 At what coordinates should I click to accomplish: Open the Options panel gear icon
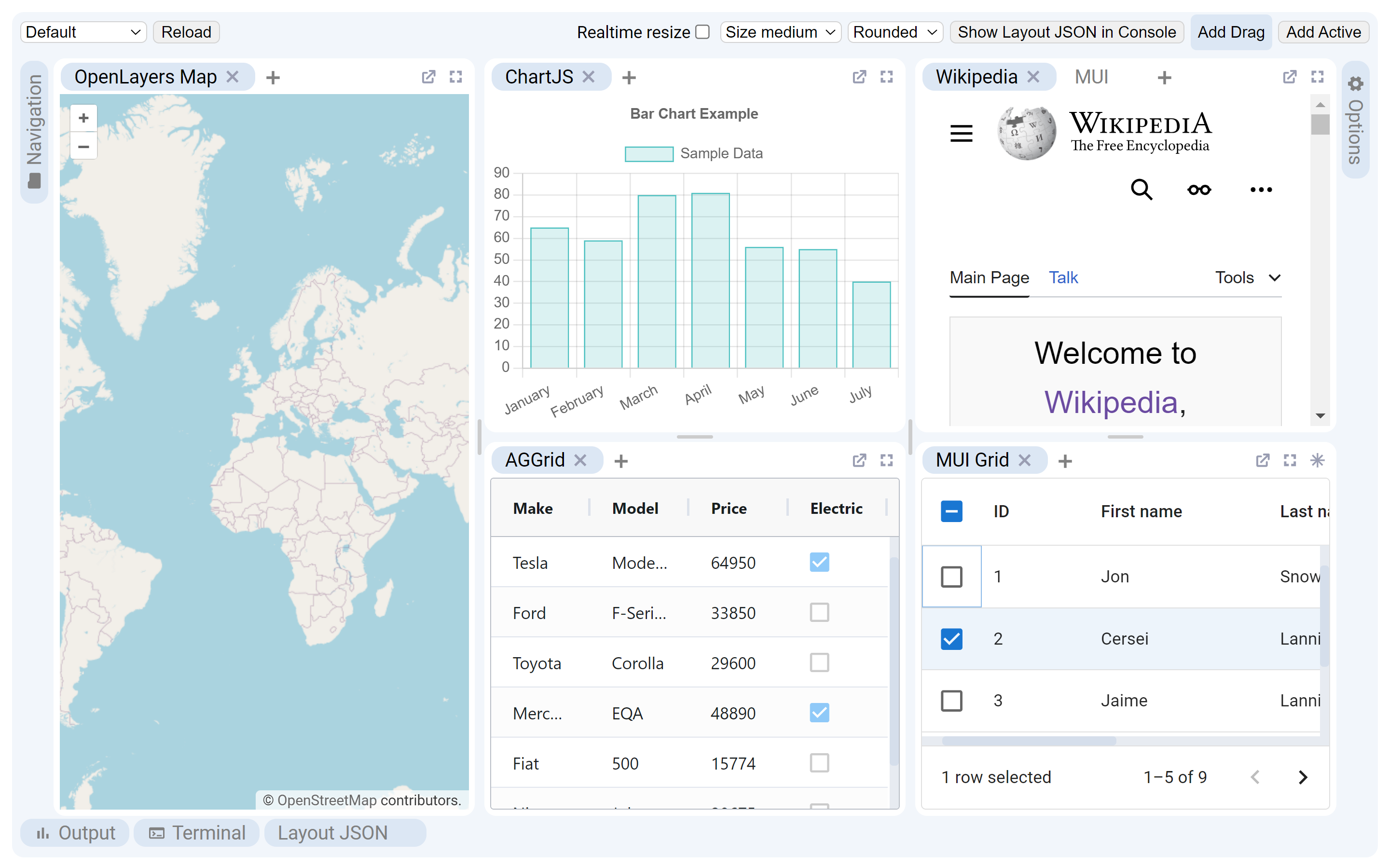click(x=1356, y=84)
